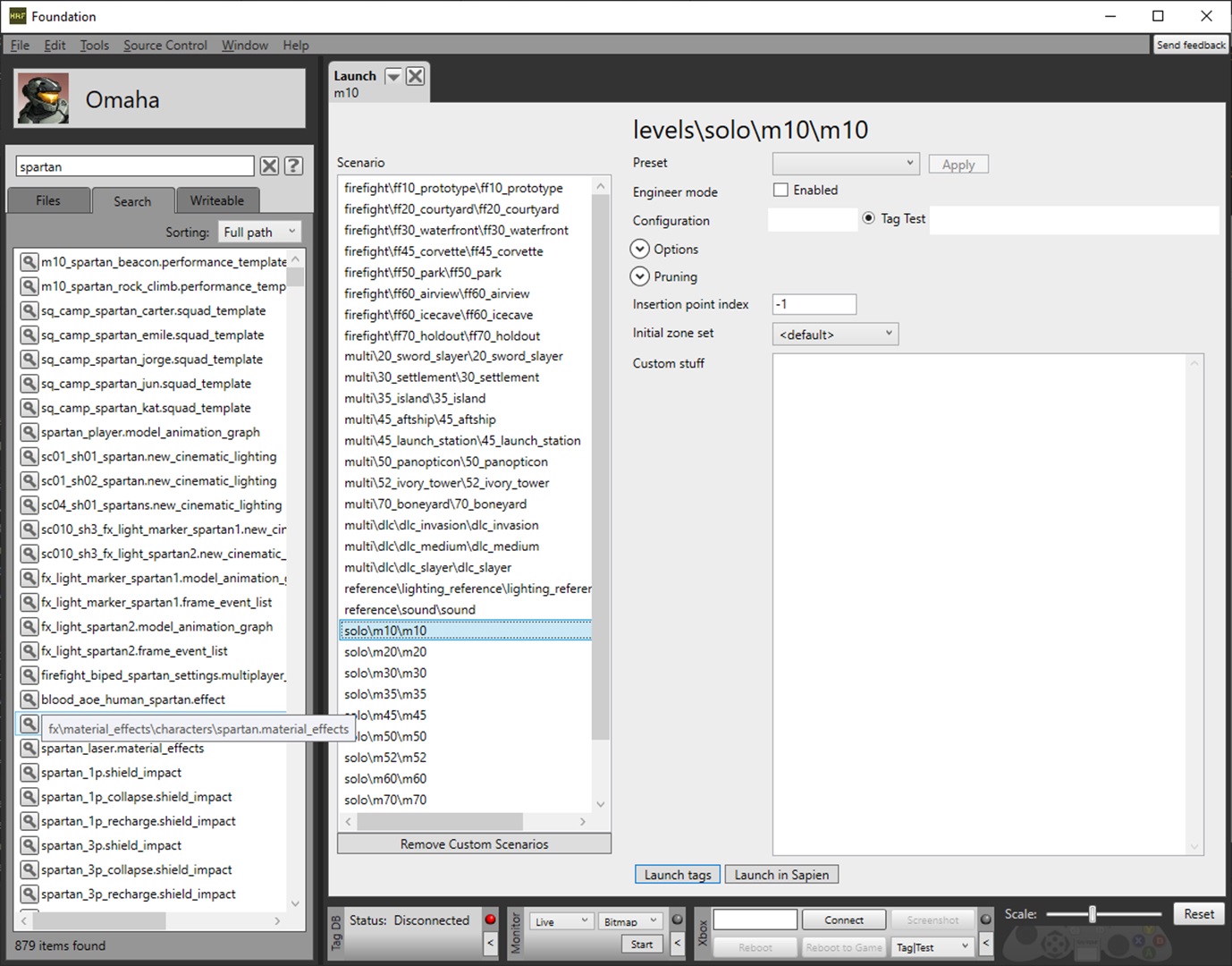Image resolution: width=1232 pixels, height=966 pixels.
Task: Switch to the Writeable tab
Action: point(216,200)
